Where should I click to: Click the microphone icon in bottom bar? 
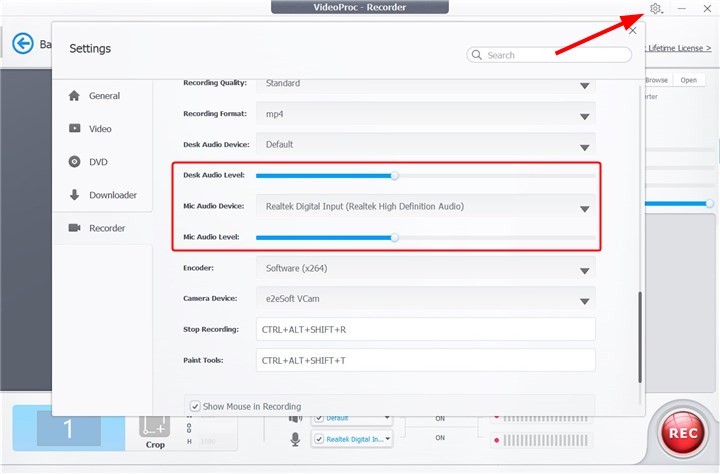[295, 439]
